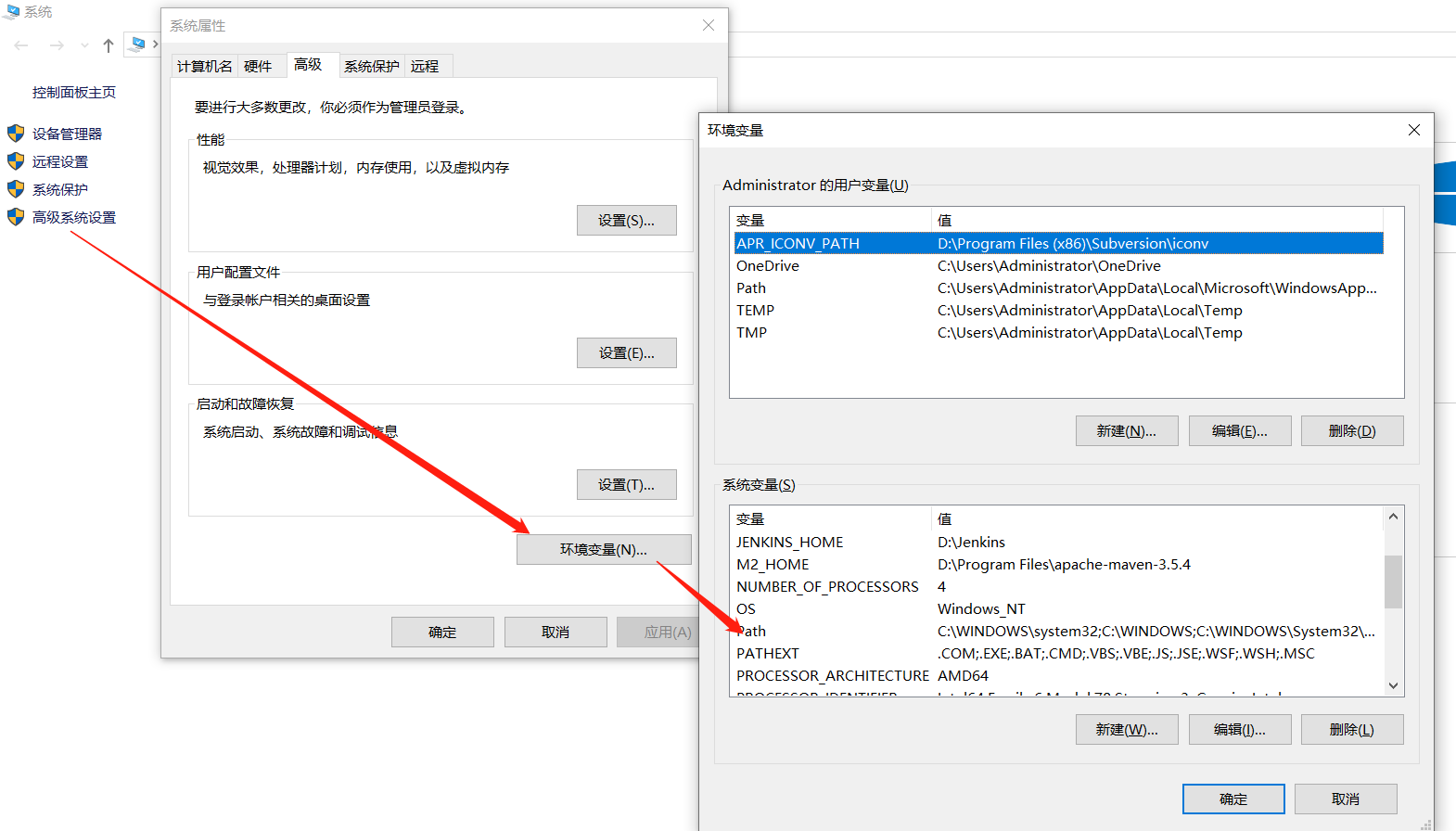Open the 环境变量(N)... button

(604, 549)
